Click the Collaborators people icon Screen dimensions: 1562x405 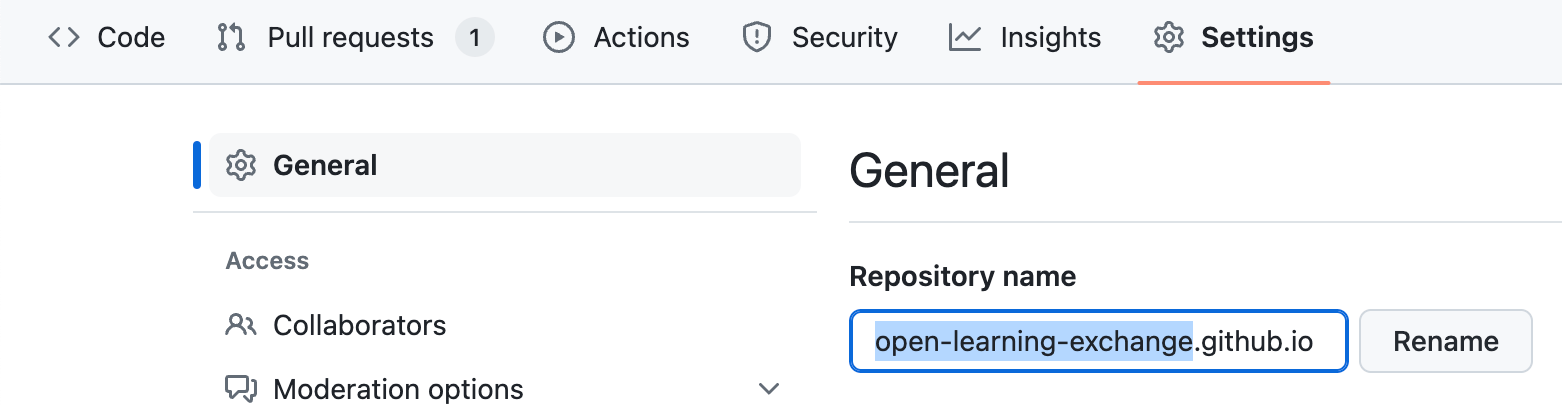coord(241,325)
